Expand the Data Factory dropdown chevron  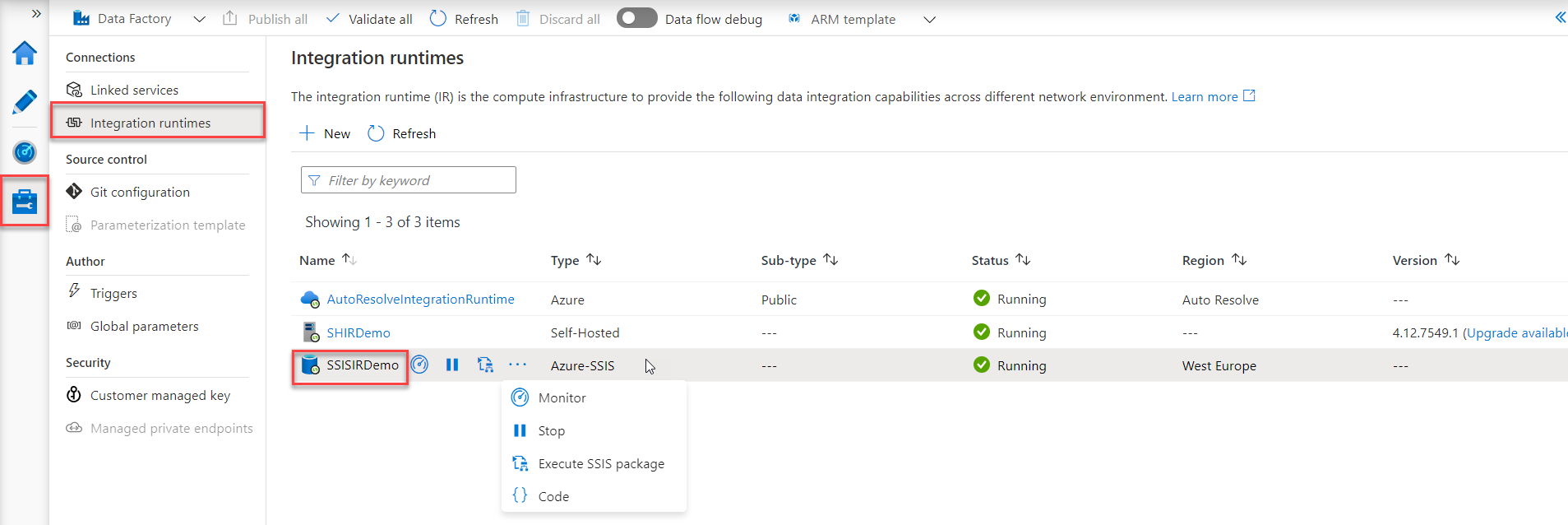pyautogui.click(x=199, y=19)
